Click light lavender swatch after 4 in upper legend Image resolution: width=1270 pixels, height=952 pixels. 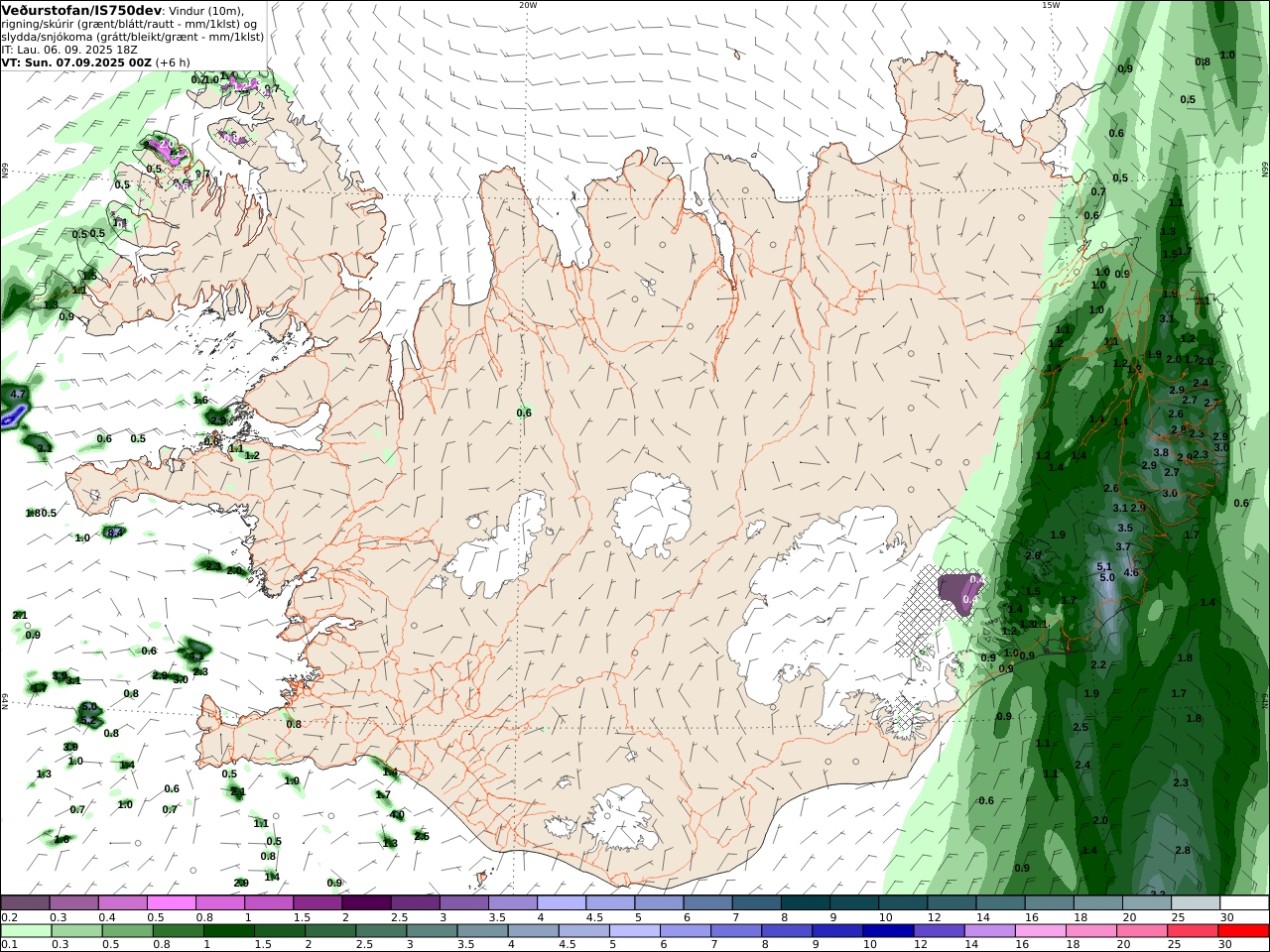click(561, 903)
